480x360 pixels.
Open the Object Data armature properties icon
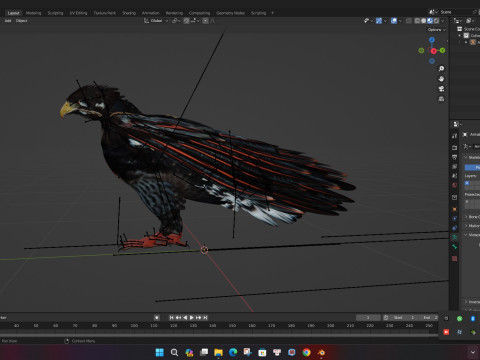455,237
